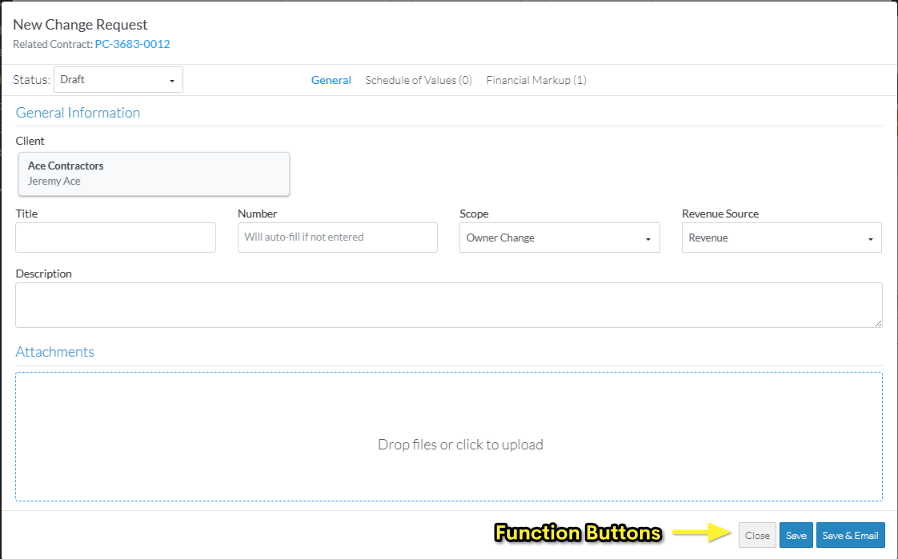Grab the Description box resize handle
Viewport: 898px width, 559px height.
[x=878, y=324]
